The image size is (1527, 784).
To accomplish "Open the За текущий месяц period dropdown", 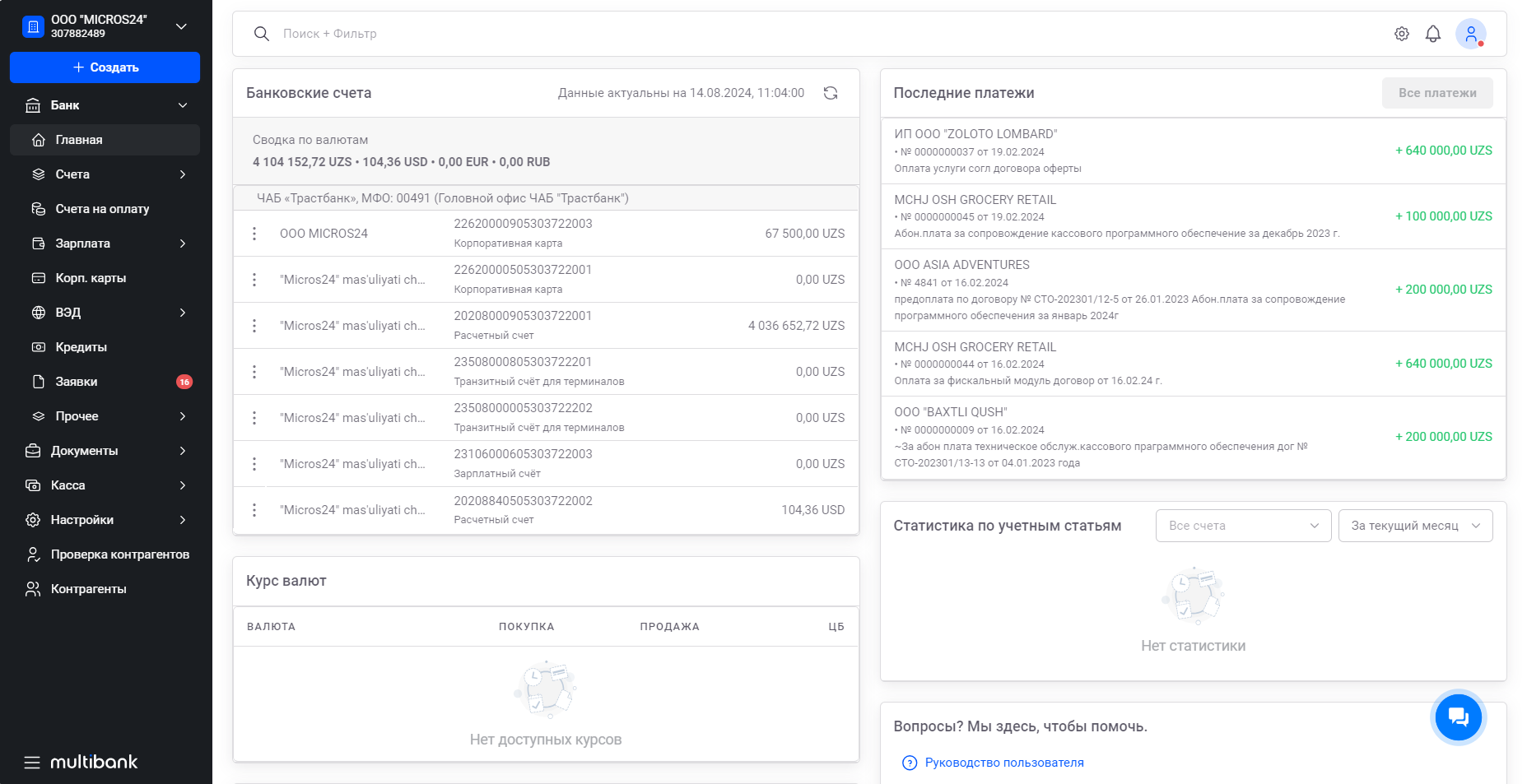I will (x=1415, y=526).
